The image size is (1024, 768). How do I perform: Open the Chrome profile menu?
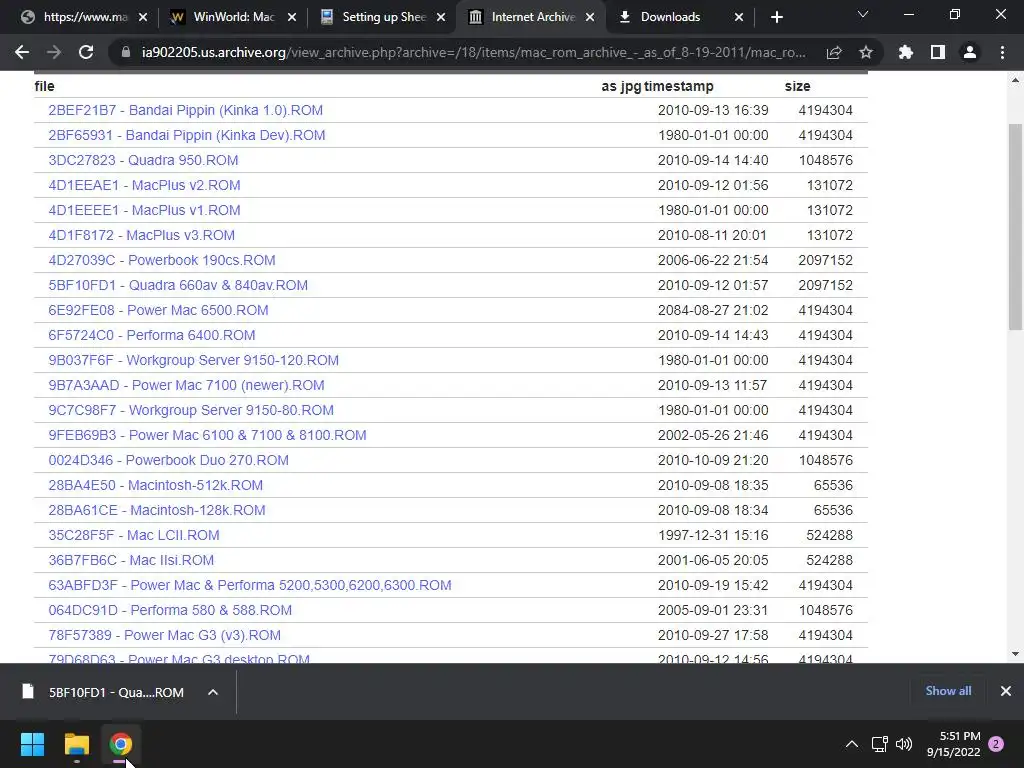coord(970,52)
